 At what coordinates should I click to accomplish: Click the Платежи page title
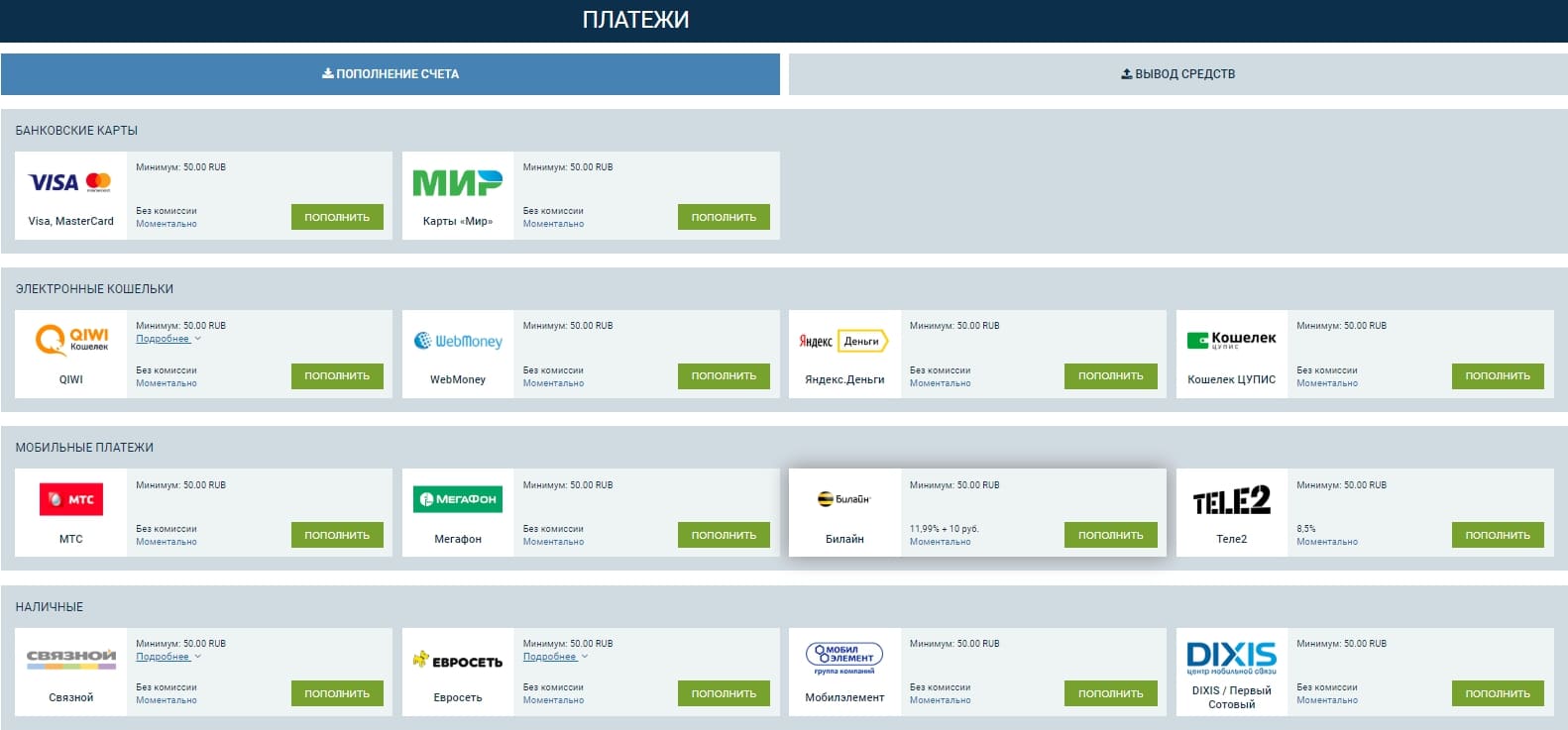coord(635,20)
